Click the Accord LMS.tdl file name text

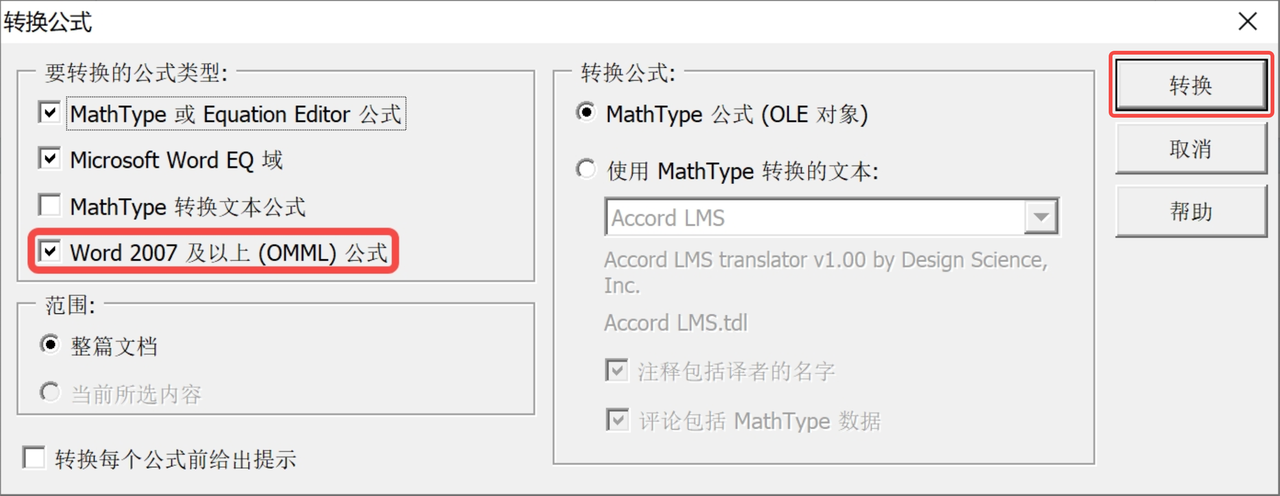(676, 323)
